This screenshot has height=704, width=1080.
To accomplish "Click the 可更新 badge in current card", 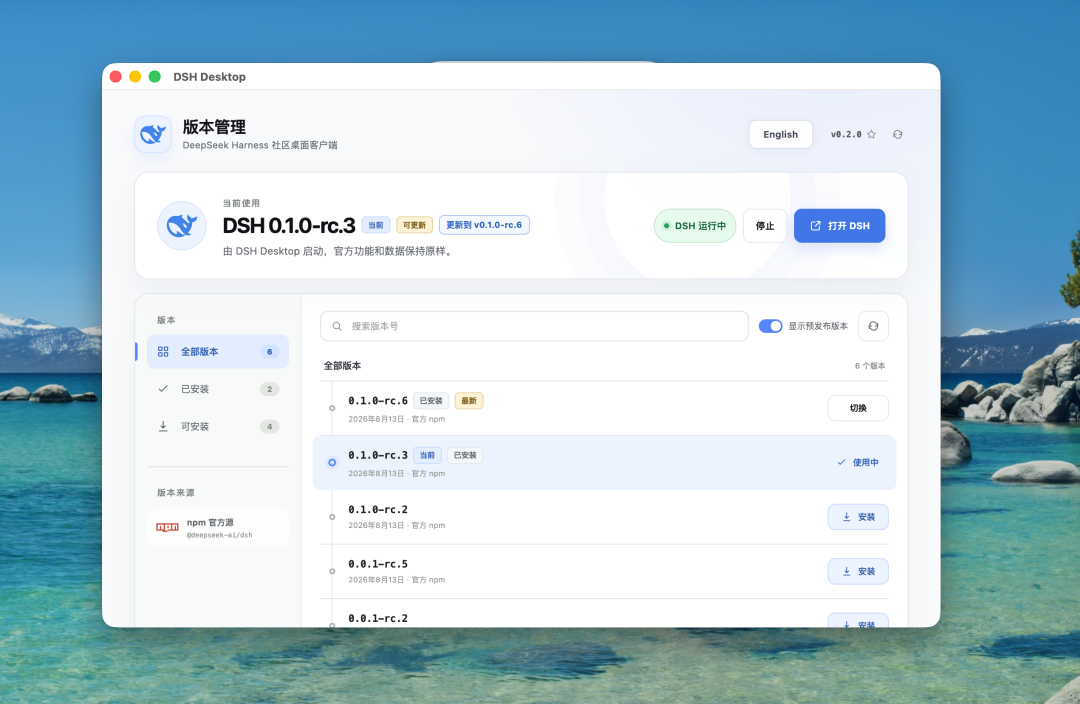I will (x=414, y=225).
